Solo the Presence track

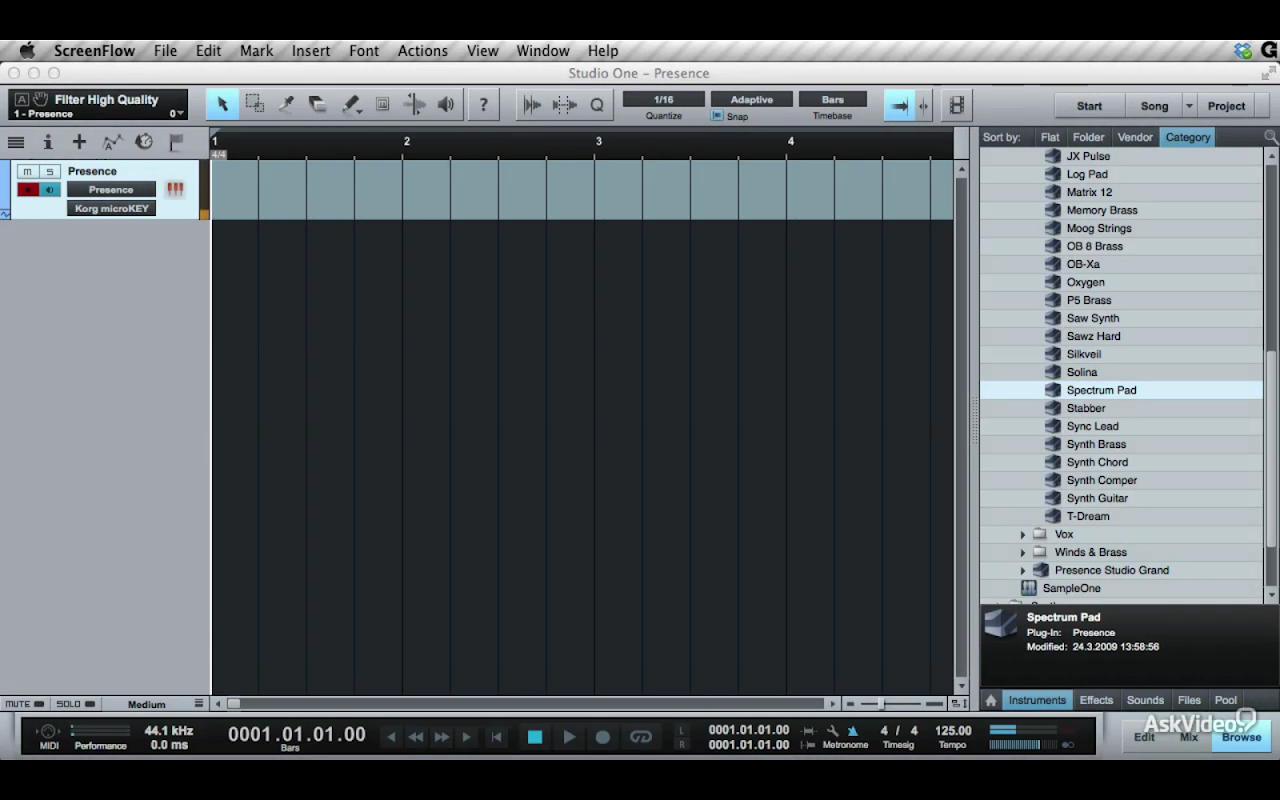click(x=49, y=172)
